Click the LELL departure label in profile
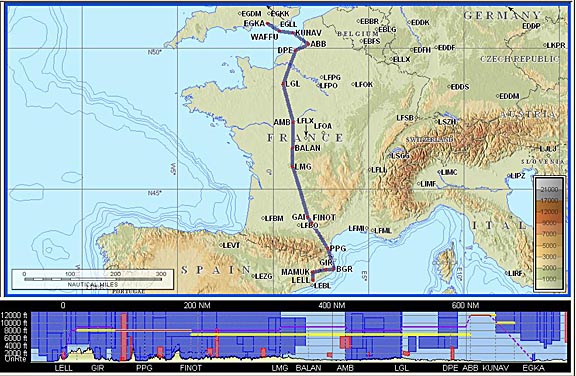This screenshot has width=576, height=376. pos(64,368)
